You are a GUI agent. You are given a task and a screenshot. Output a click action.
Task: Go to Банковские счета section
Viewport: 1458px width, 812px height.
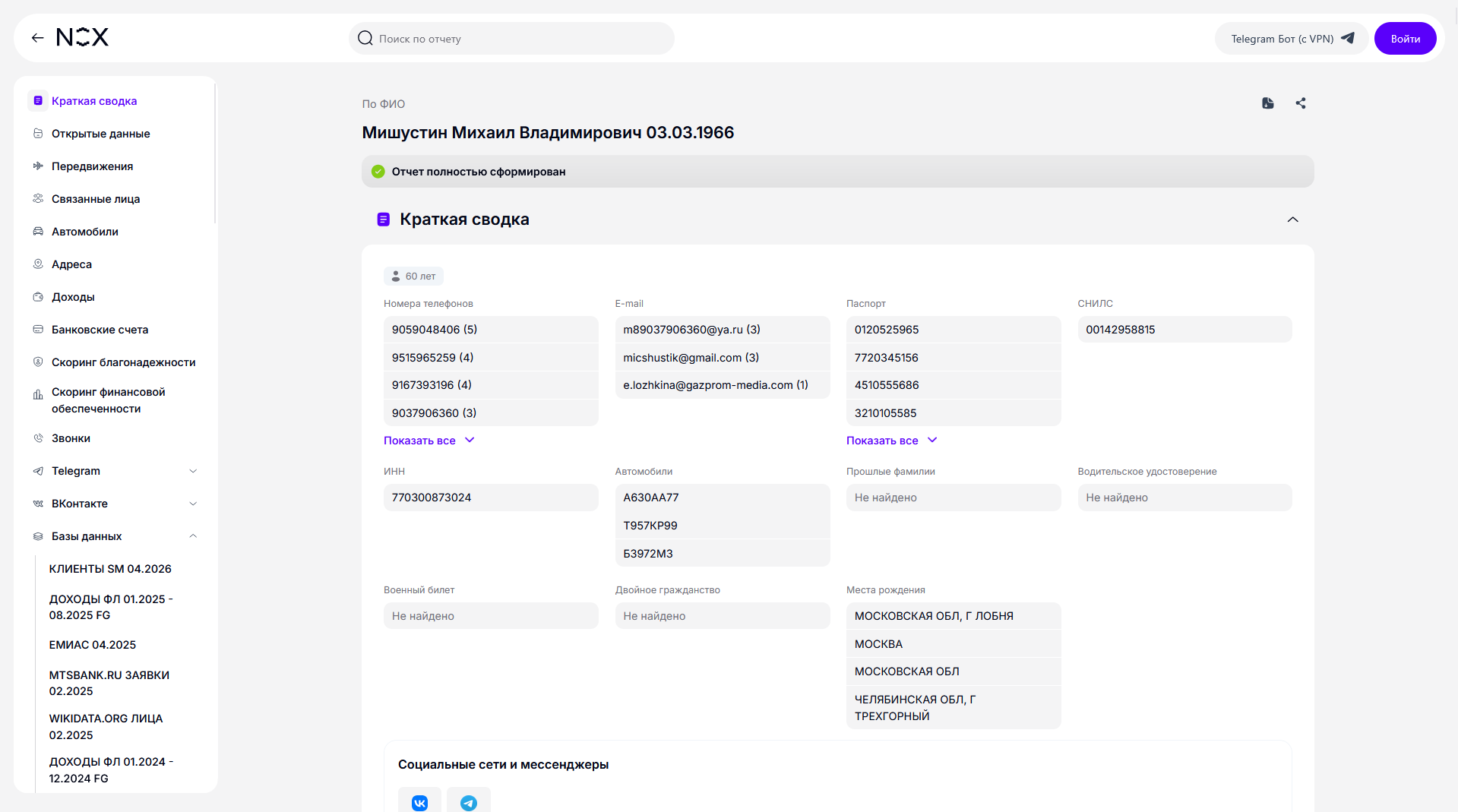[x=100, y=330]
